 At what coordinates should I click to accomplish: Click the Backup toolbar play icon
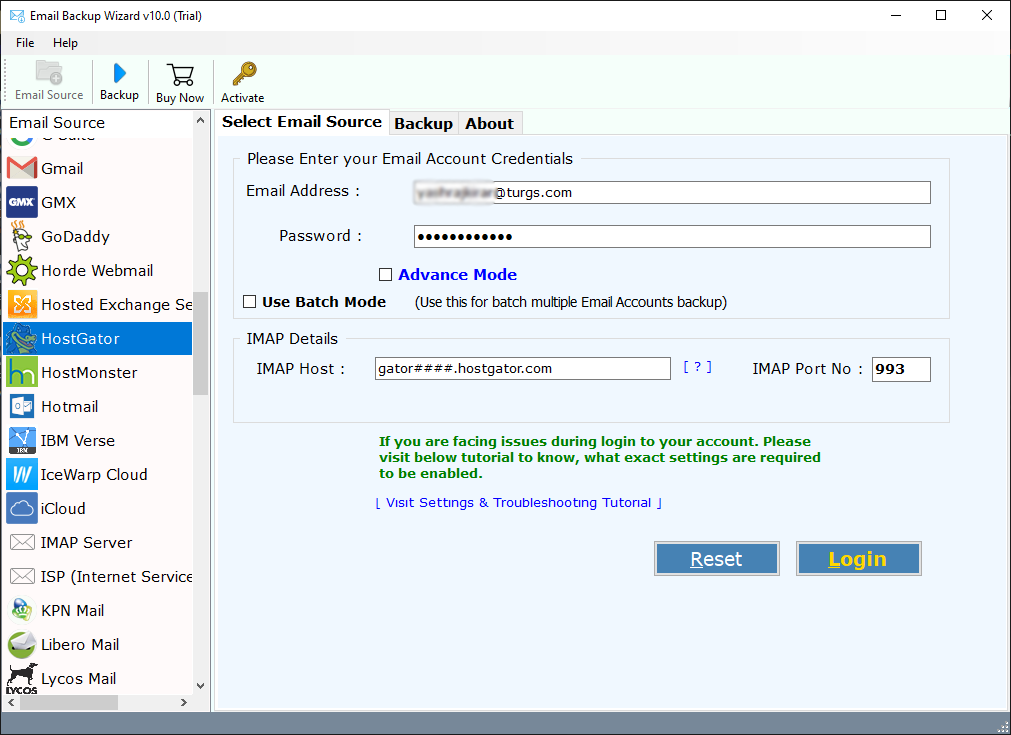pos(119,73)
